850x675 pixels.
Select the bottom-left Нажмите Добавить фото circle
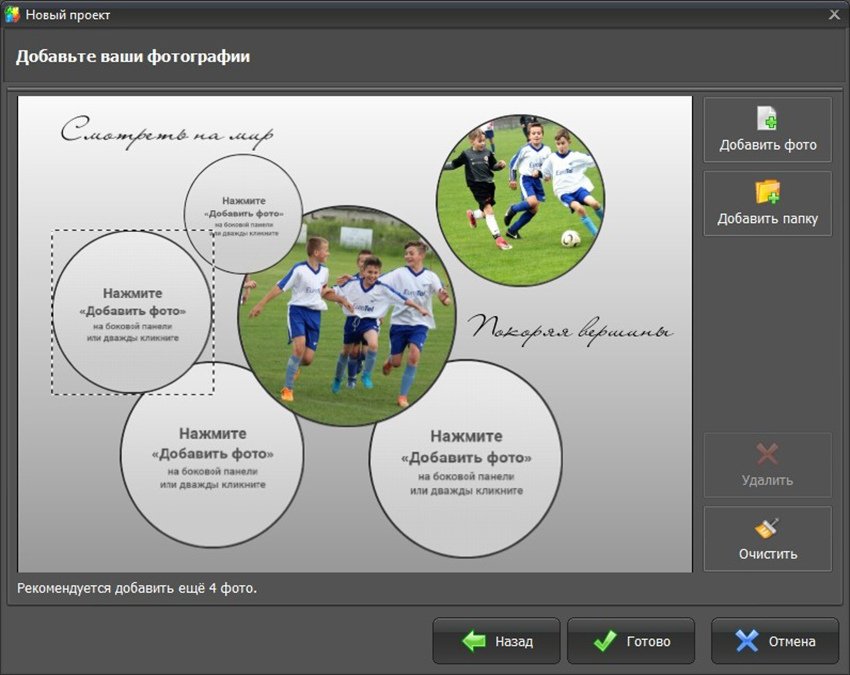click(212, 456)
